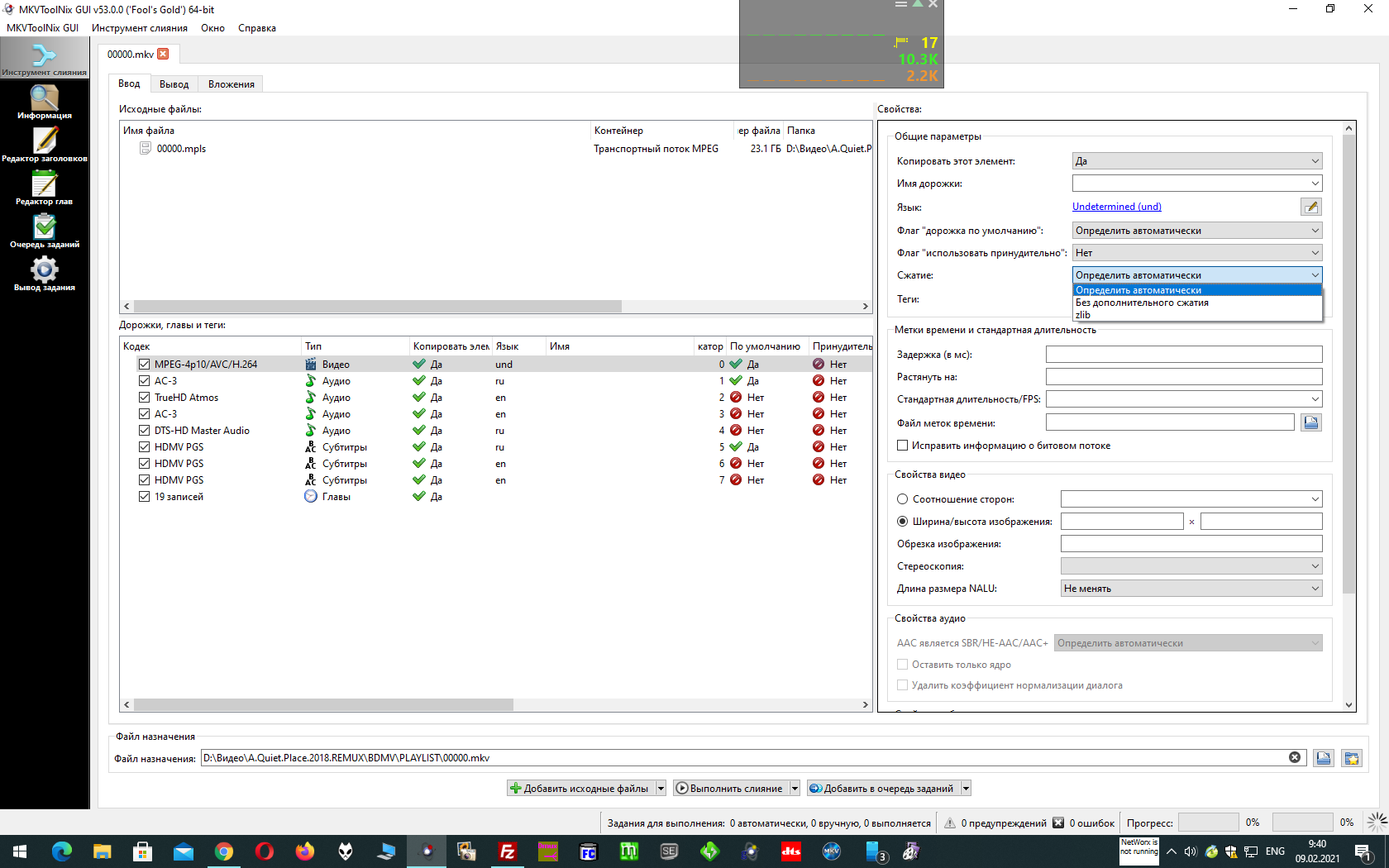Screen dimensions: 1389x868
Task: Open FileZilla from the taskbar
Action: 508,851
